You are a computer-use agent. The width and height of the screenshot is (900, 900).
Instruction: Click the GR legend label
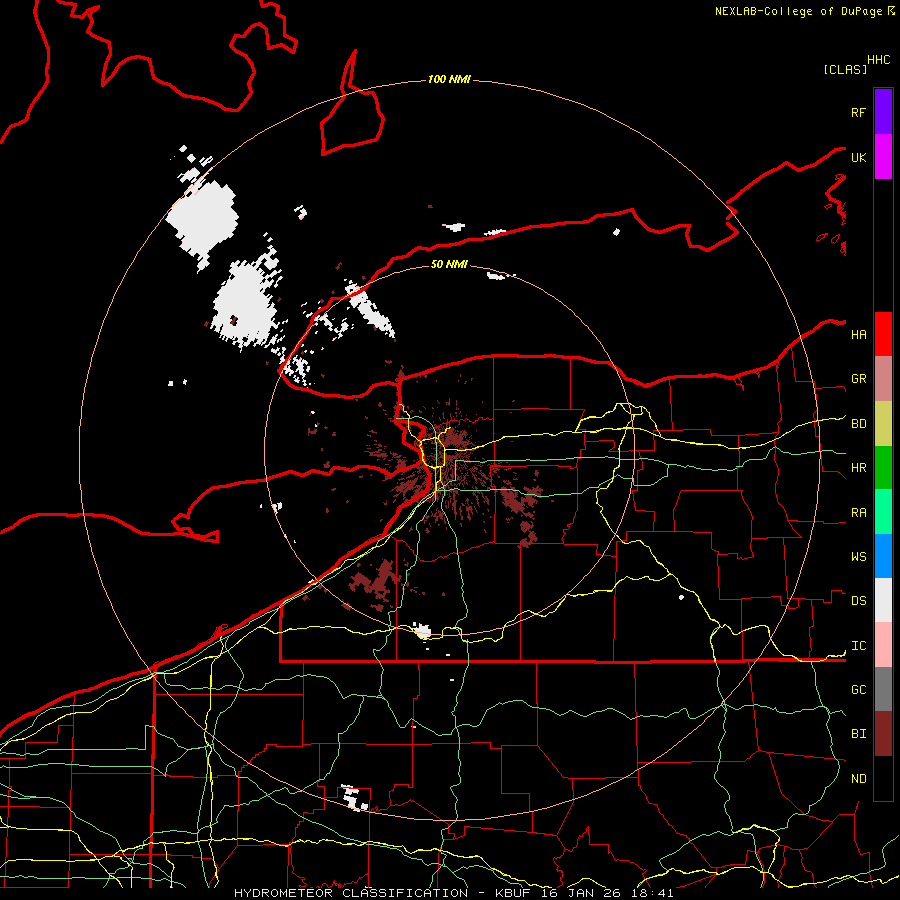[858, 379]
